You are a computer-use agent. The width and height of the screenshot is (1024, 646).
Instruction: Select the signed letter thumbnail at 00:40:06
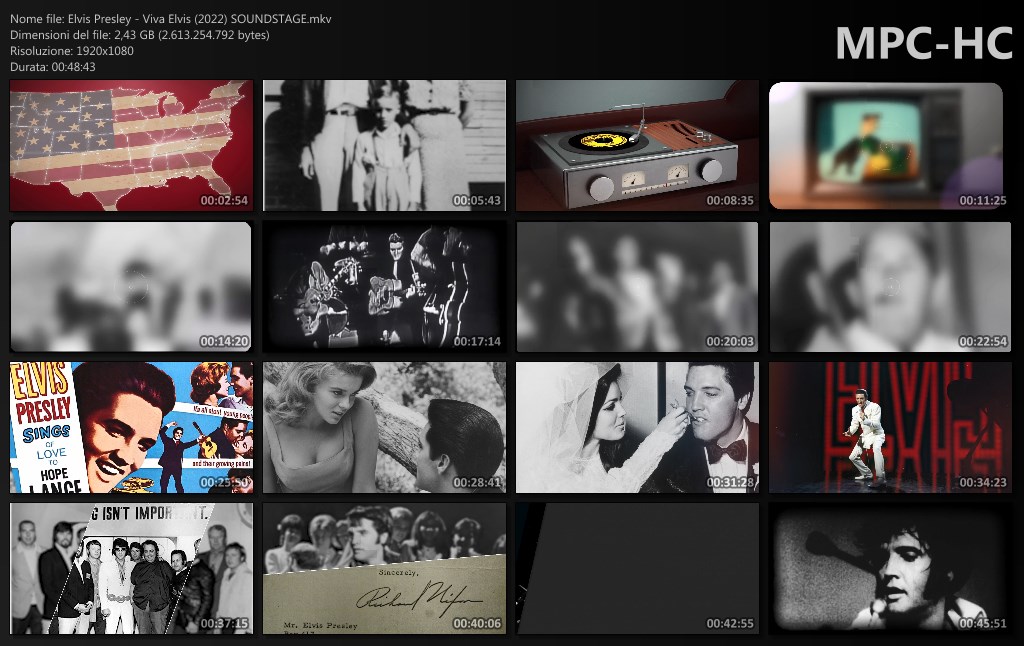(x=384, y=568)
